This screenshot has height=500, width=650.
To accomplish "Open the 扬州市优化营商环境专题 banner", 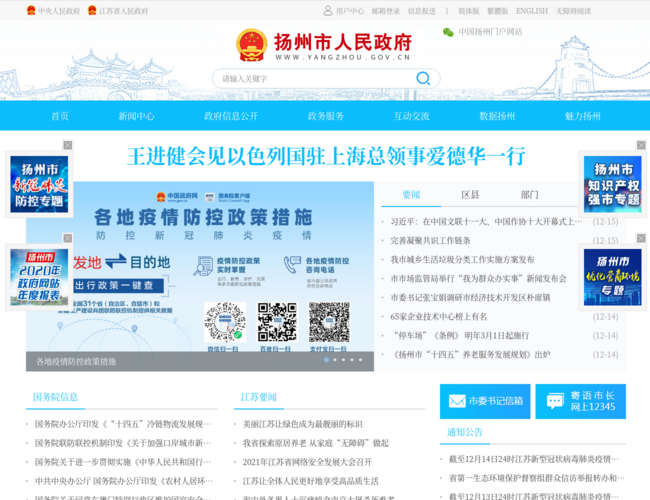I will [x=613, y=277].
